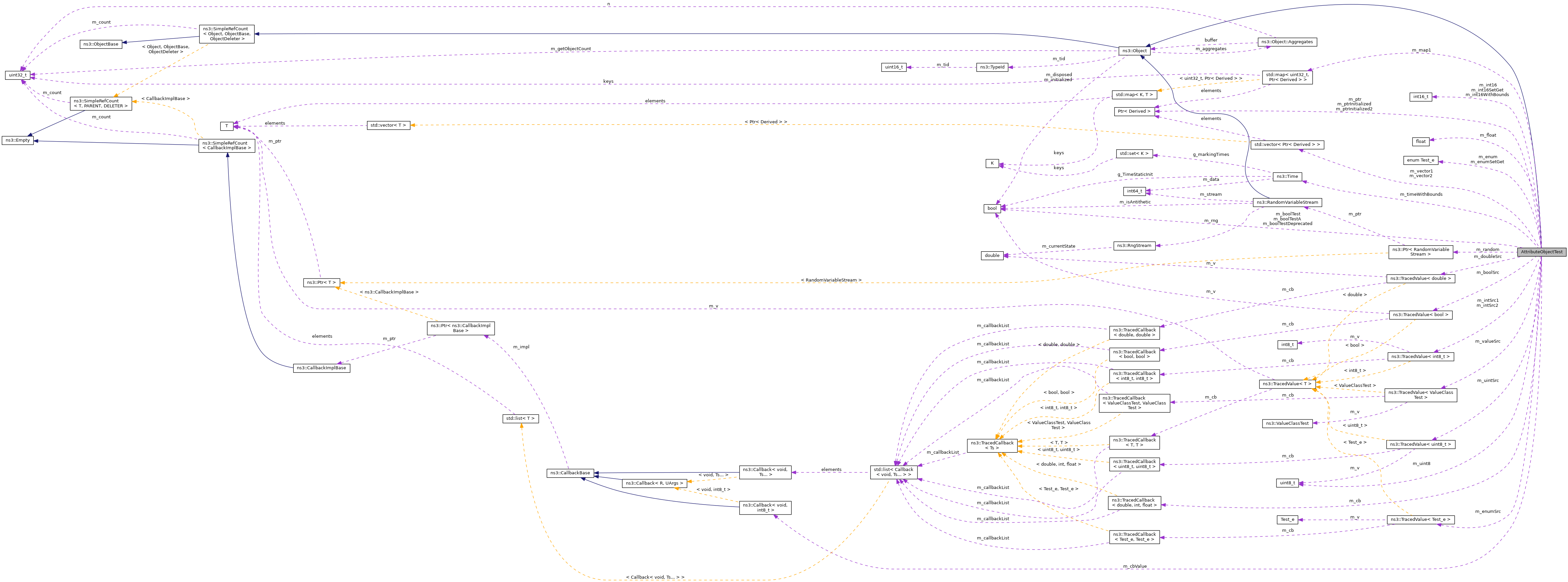This screenshot has width=1568, height=582.
Task: Click the ns3::ValueClassTest node
Action: tap(1287, 423)
